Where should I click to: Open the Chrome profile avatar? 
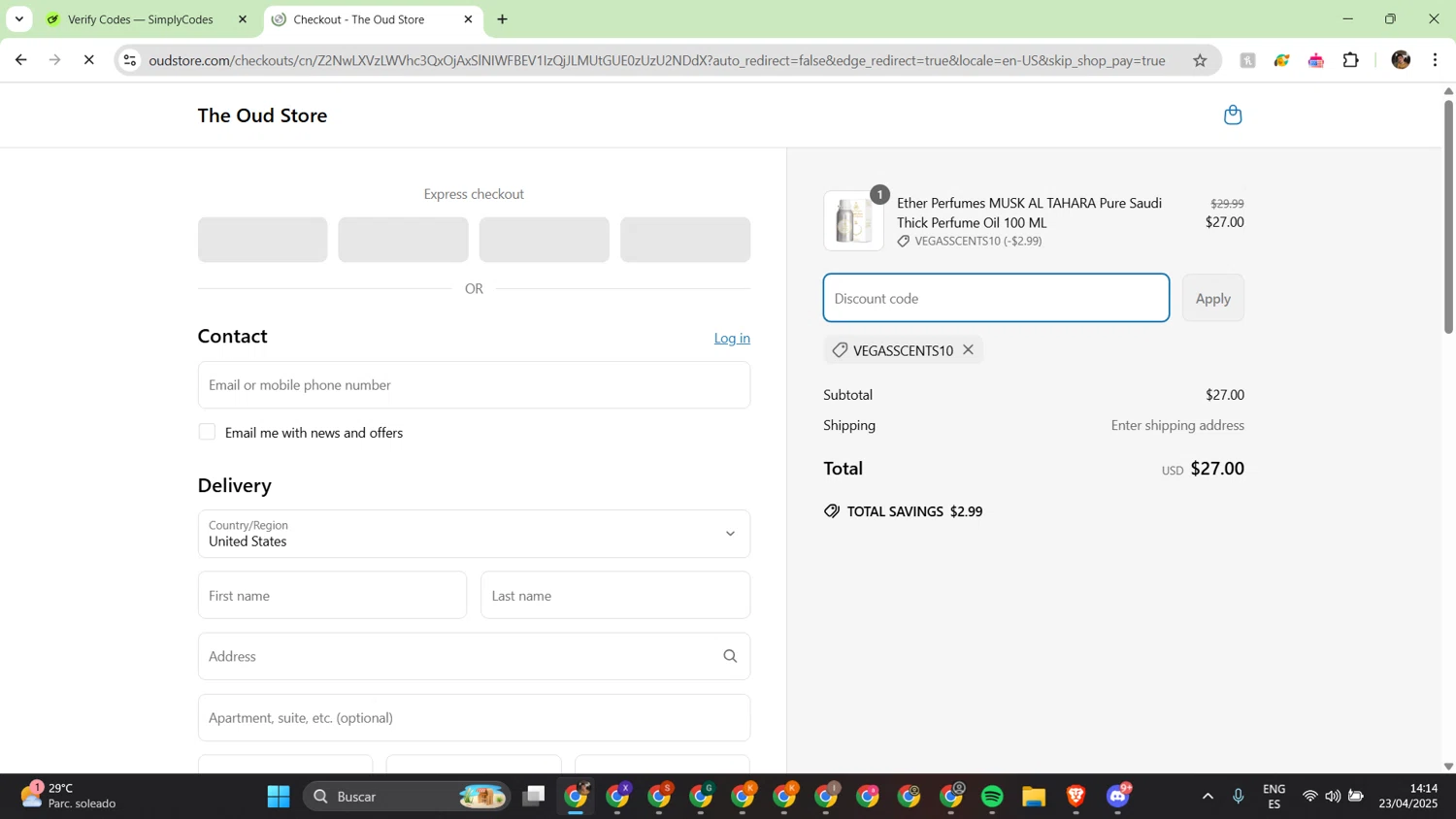pos(1401,60)
